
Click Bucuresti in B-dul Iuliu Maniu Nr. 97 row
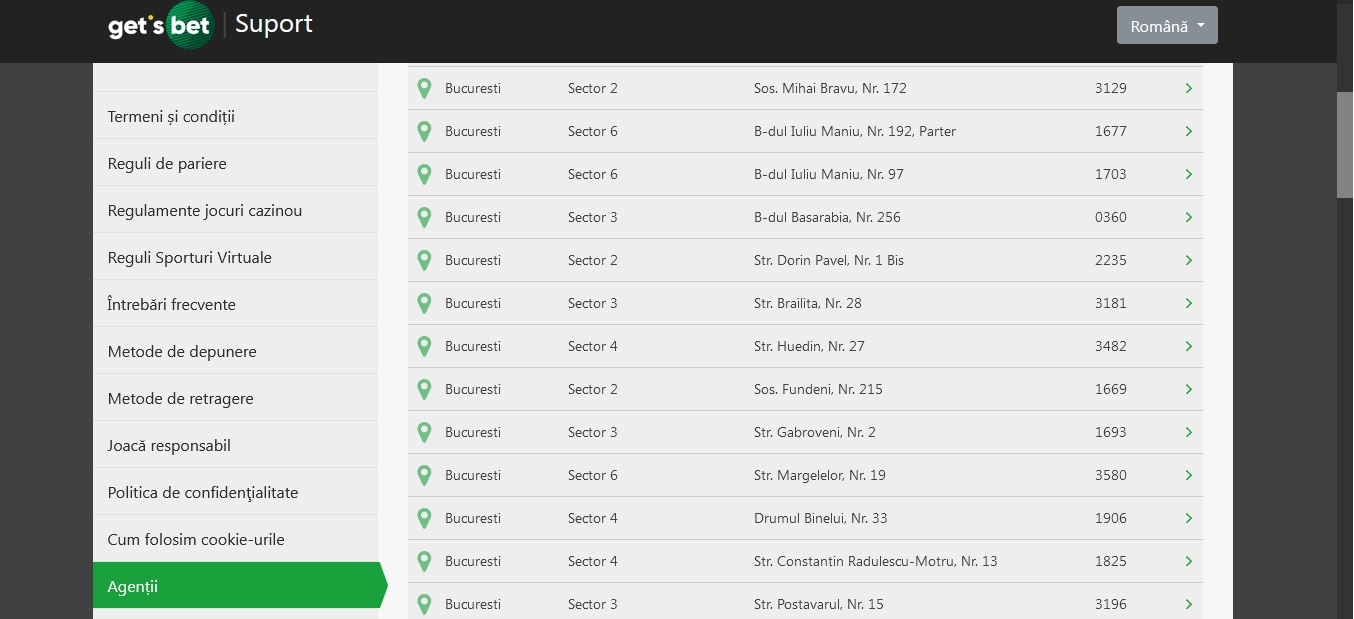coord(473,174)
